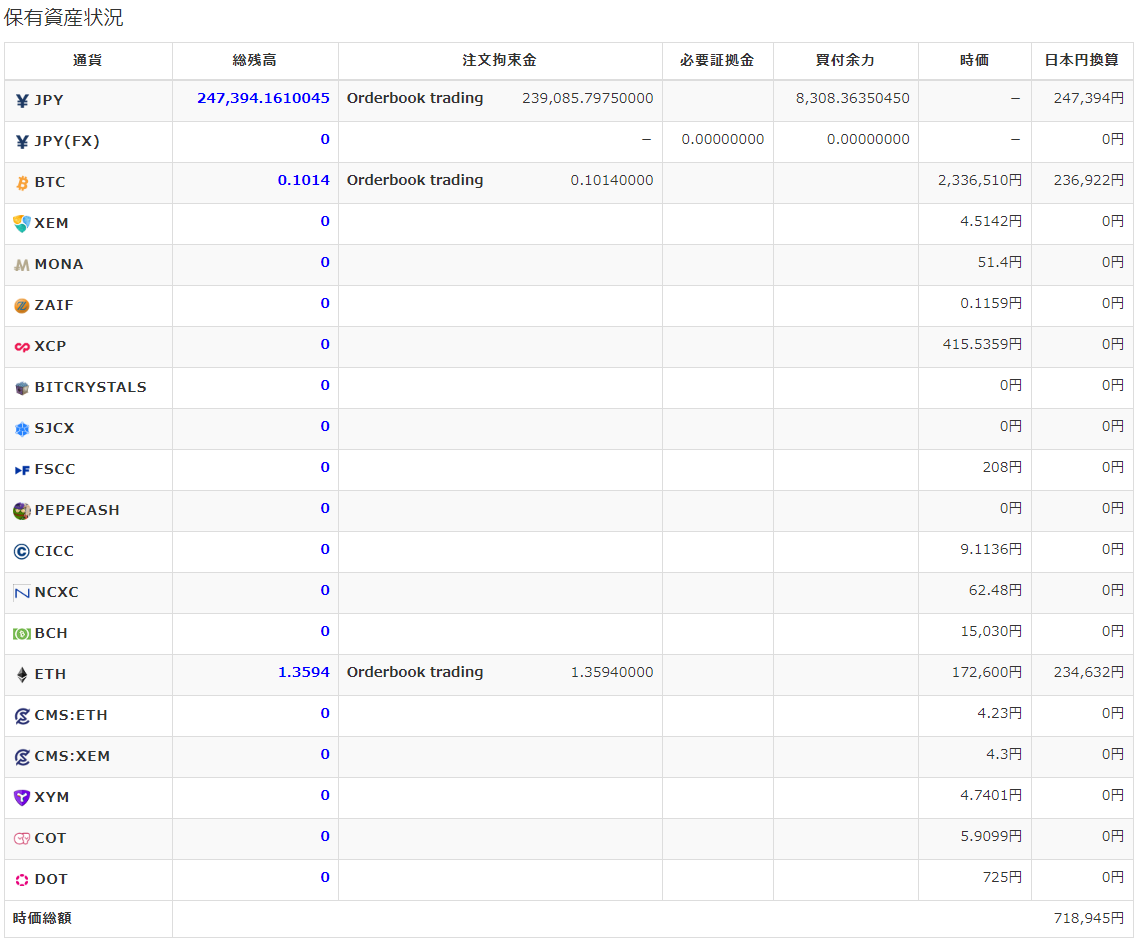Image resolution: width=1142 pixels, height=939 pixels.
Task: Click the BCH Bitcoin Cash icon
Action: point(22,634)
